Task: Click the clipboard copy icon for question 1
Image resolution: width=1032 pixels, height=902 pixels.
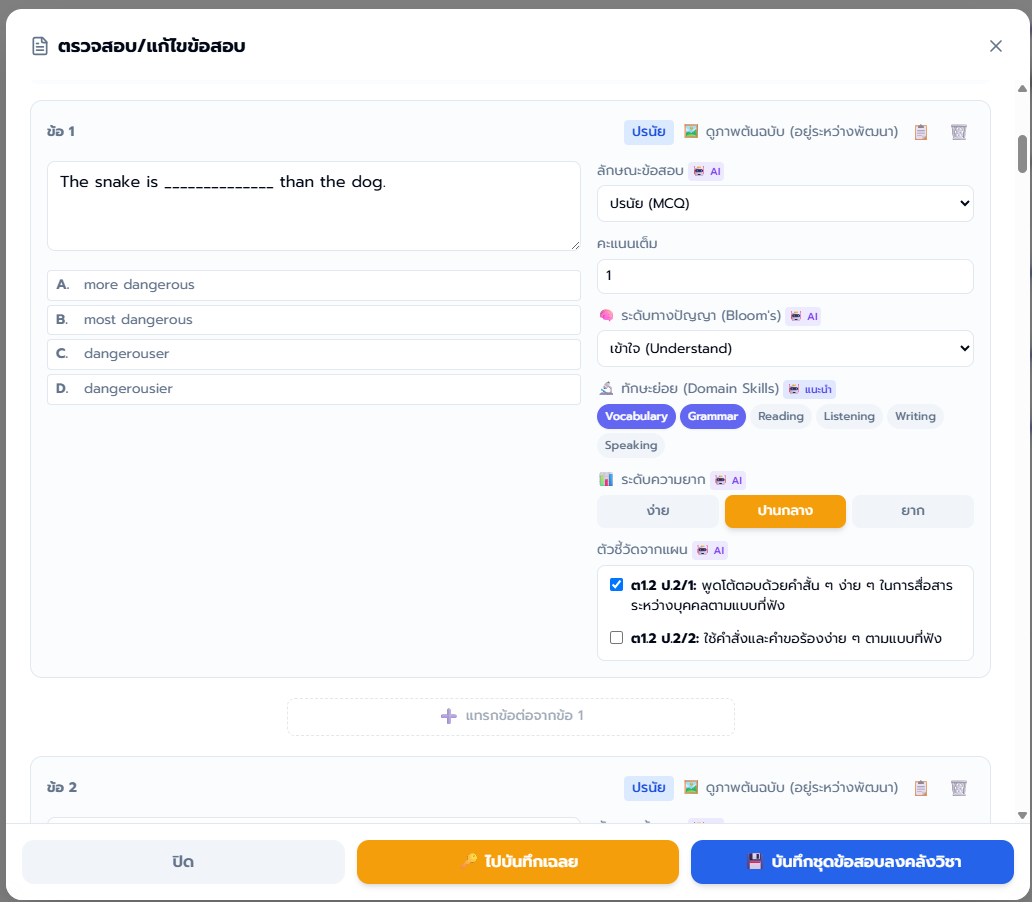Action: (x=921, y=132)
